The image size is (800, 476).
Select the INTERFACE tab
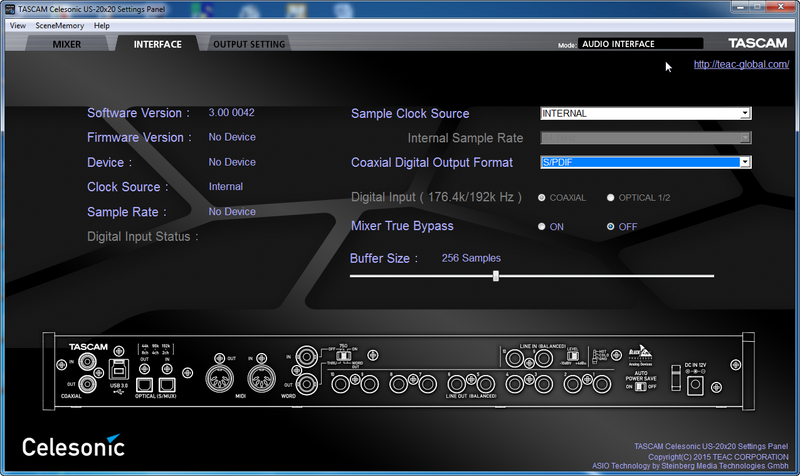158,44
